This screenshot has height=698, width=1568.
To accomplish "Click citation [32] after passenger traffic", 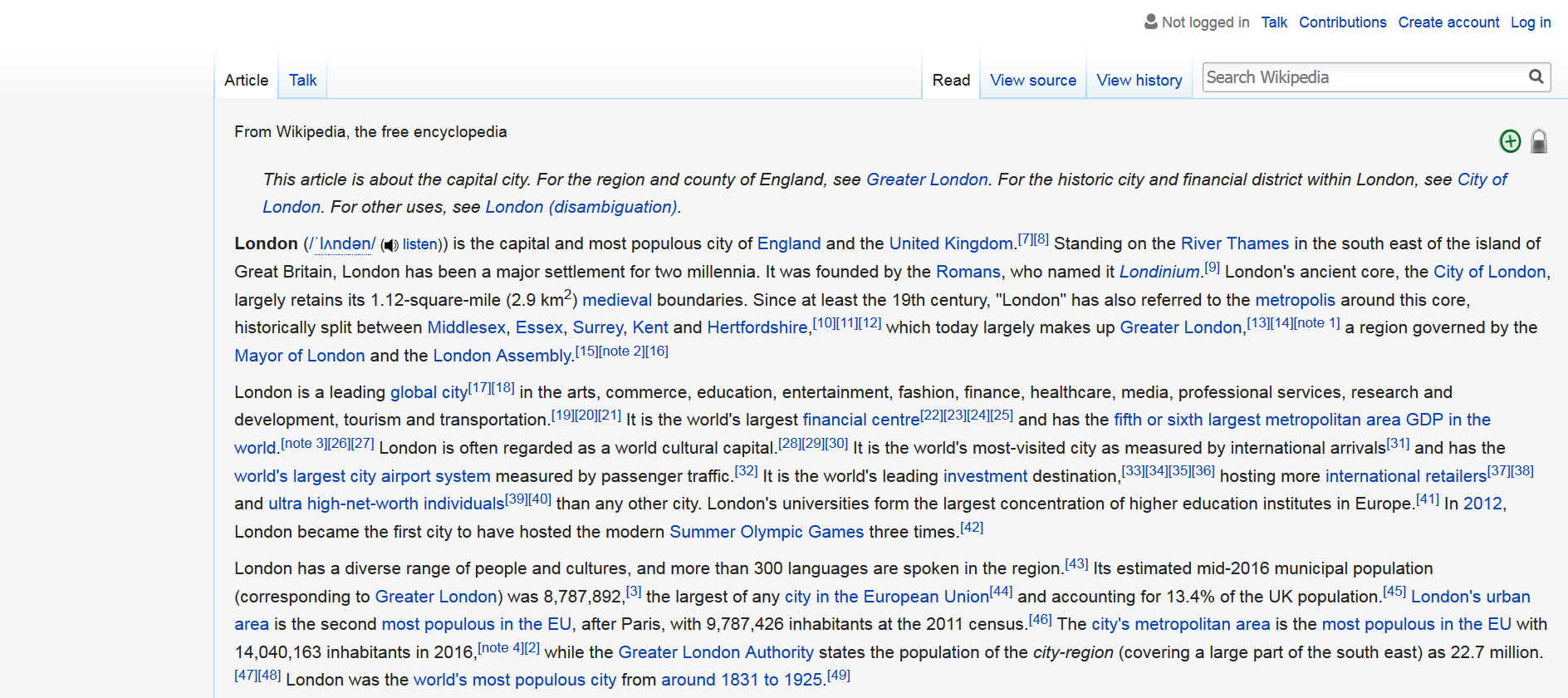I will tap(746, 471).
